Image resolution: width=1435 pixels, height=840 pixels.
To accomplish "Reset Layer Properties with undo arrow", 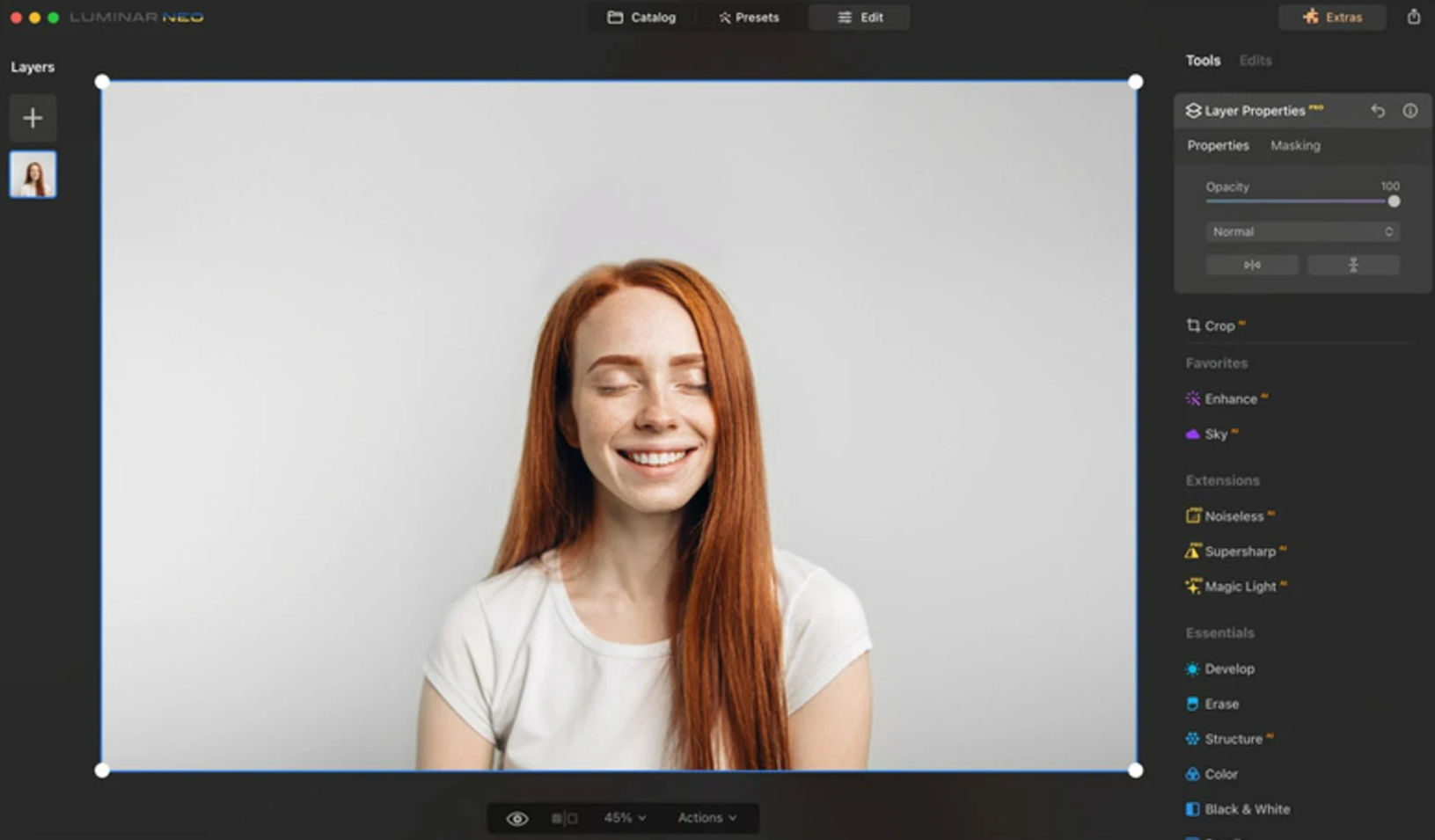I will [1377, 111].
